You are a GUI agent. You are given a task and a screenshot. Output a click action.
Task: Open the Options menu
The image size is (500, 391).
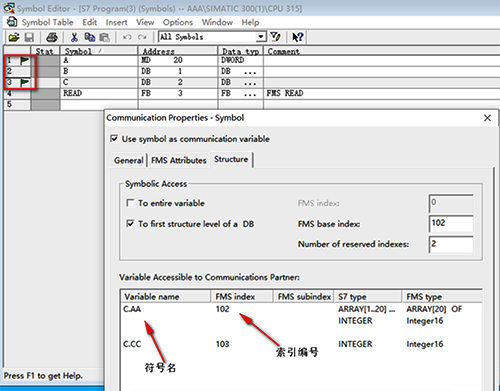(178, 22)
